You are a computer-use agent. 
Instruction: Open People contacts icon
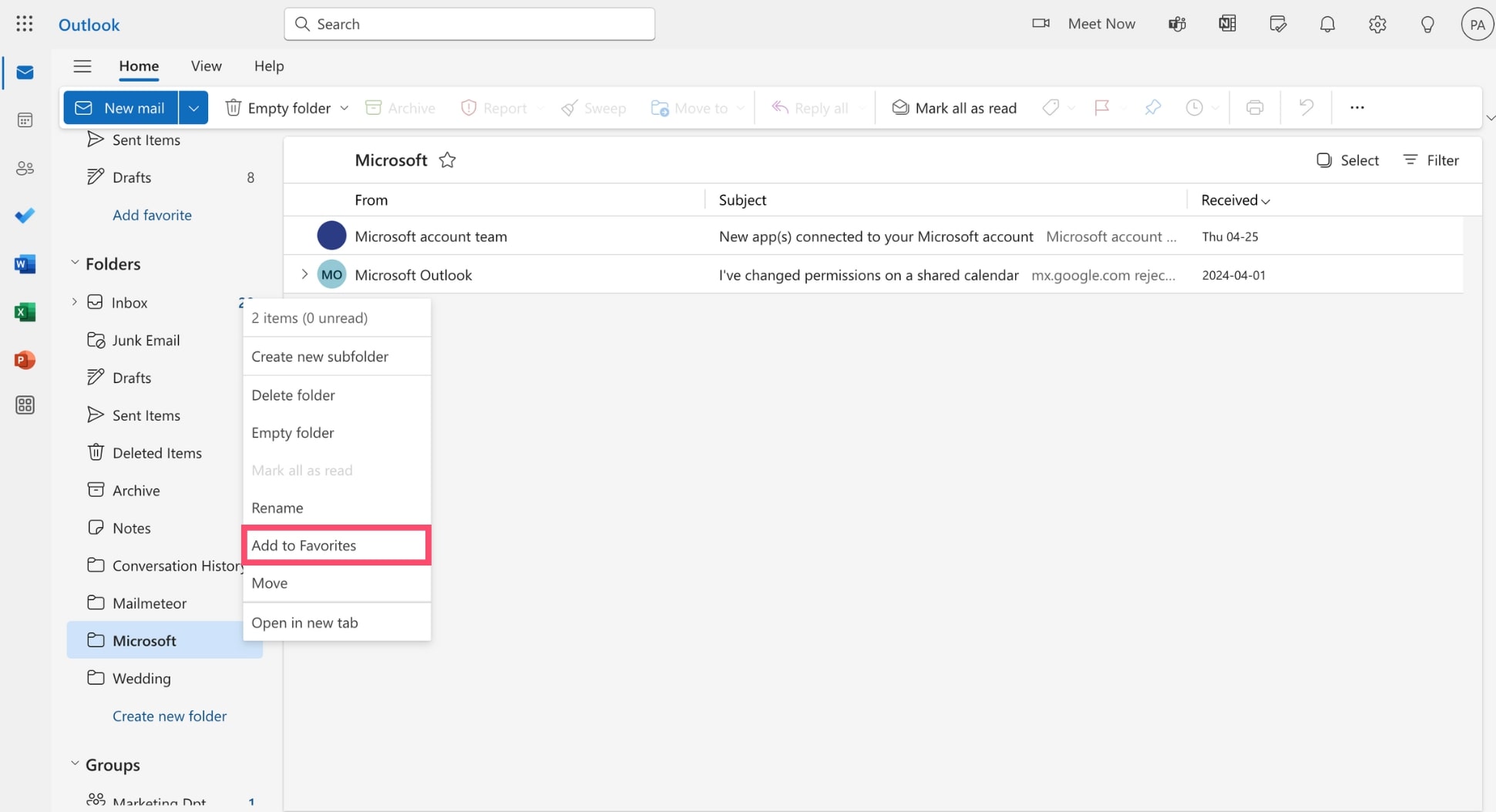point(25,168)
